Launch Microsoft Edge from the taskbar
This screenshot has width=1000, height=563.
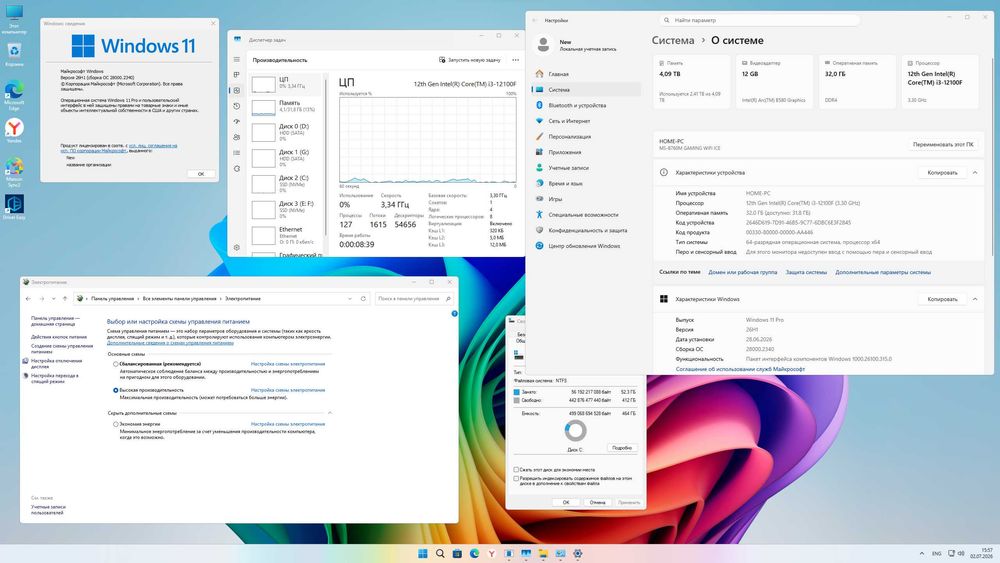pos(474,553)
